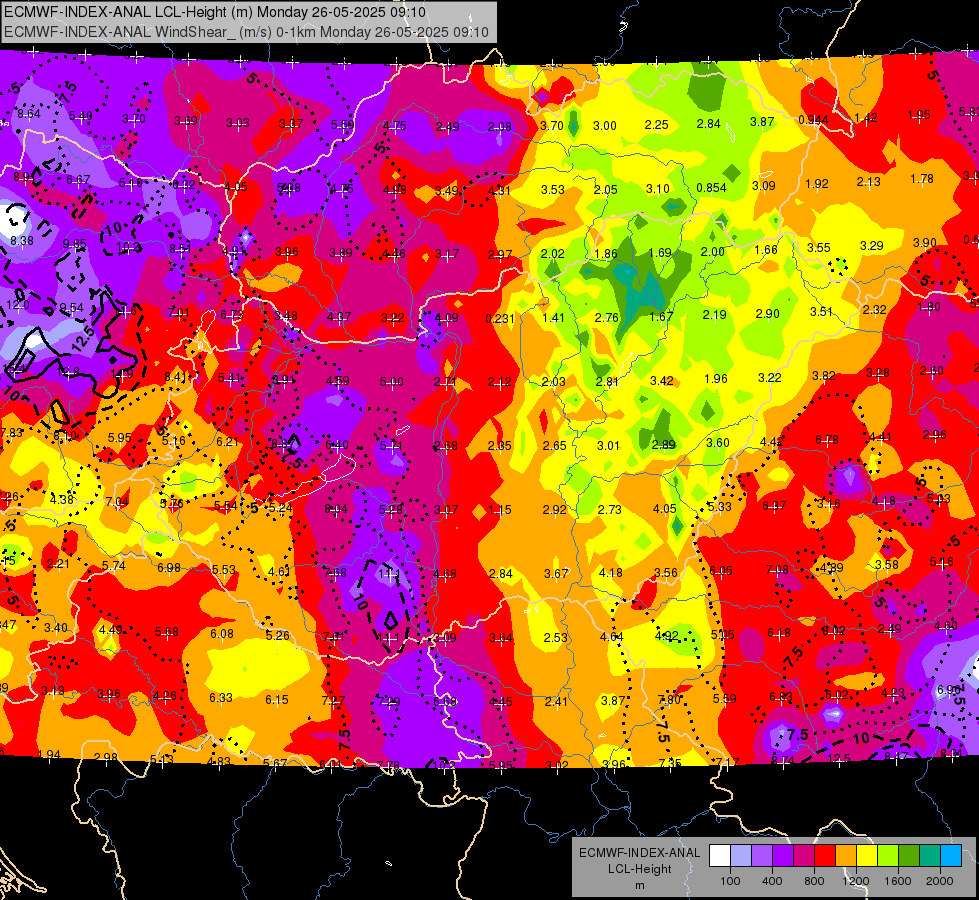
Task: Click the 4.64 value on the map
Action: [611, 636]
